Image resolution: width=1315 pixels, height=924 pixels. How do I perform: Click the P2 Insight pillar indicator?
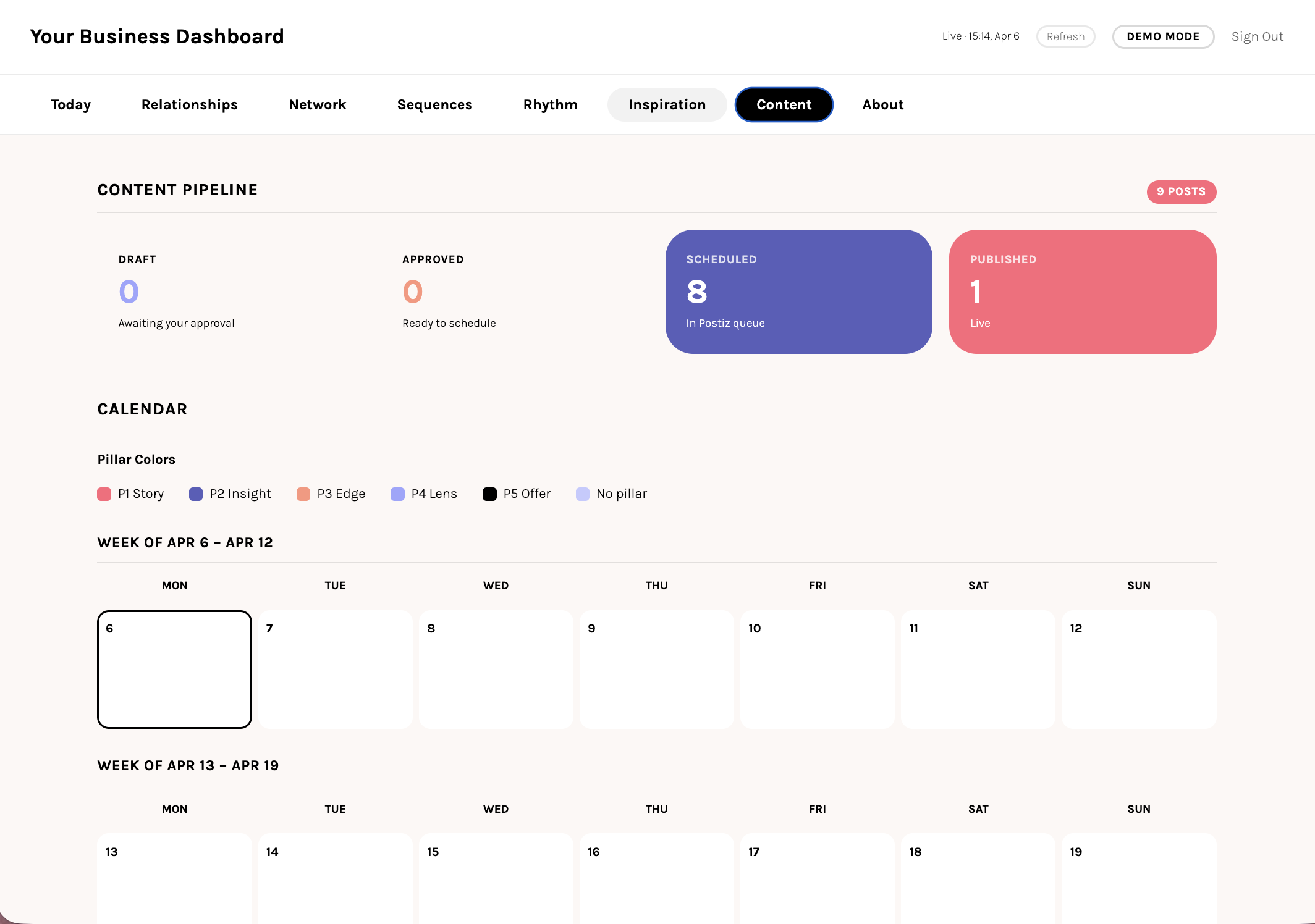tap(196, 493)
